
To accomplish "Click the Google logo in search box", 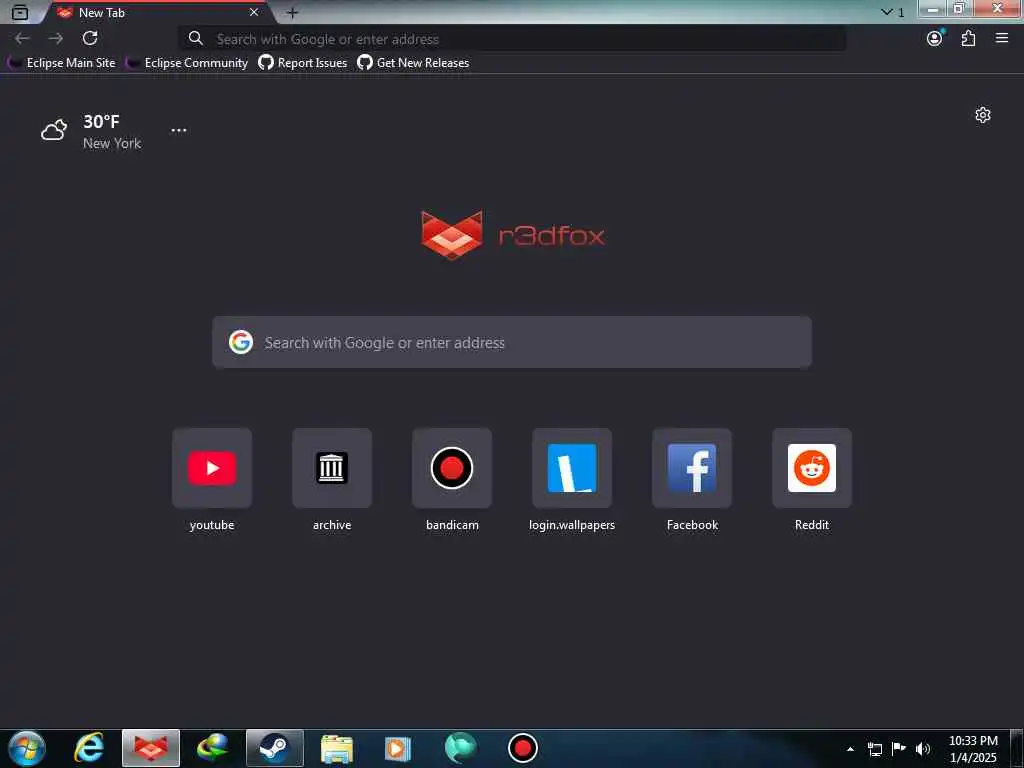I will point(241,342).
